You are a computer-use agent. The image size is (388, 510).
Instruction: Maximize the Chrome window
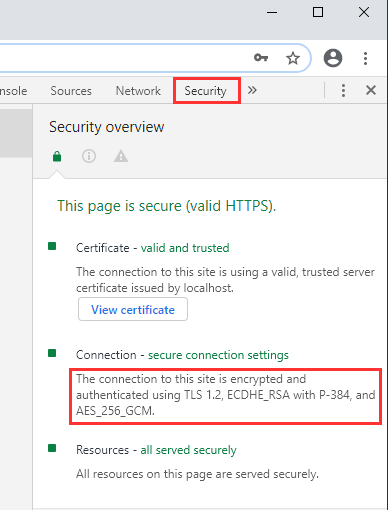(318, 12)
